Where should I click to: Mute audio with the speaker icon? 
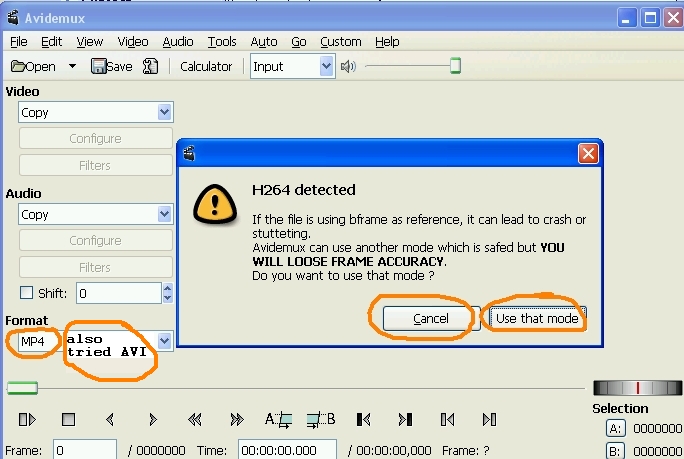[348, 66]
